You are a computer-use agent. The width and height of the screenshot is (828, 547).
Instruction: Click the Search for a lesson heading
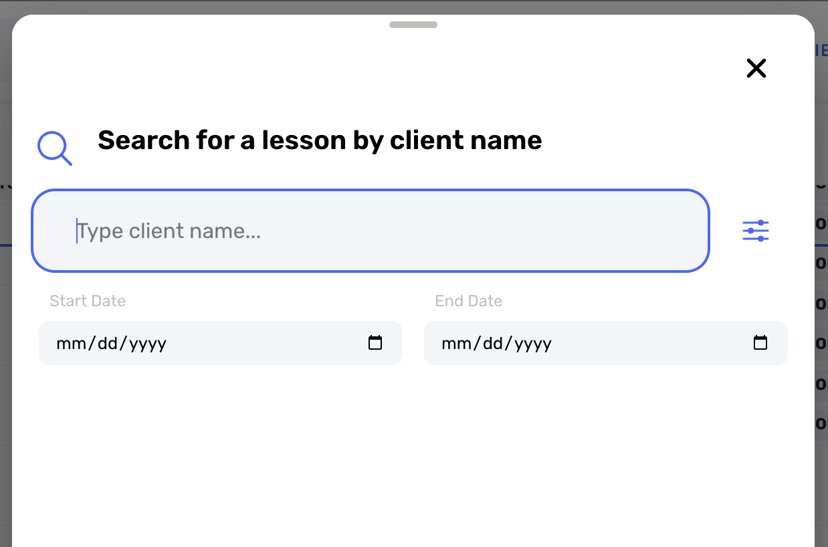coord(319,140)
